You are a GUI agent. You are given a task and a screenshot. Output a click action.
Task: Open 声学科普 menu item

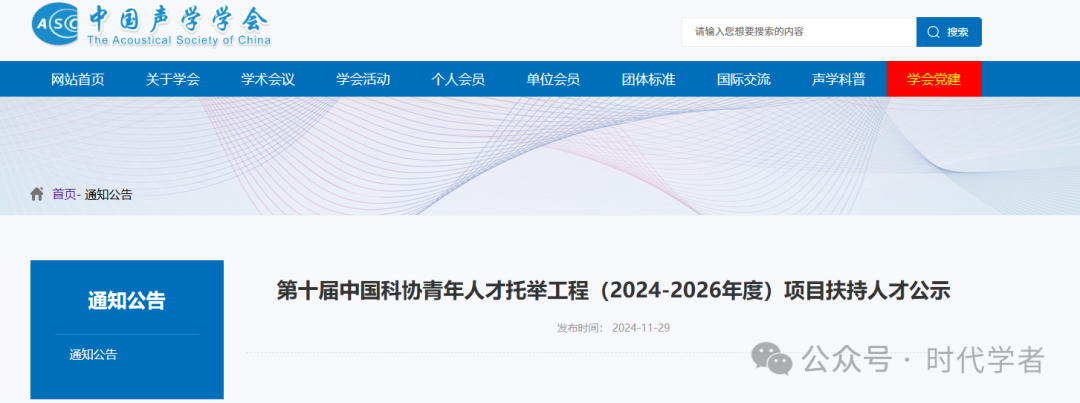tap(839, 79)
